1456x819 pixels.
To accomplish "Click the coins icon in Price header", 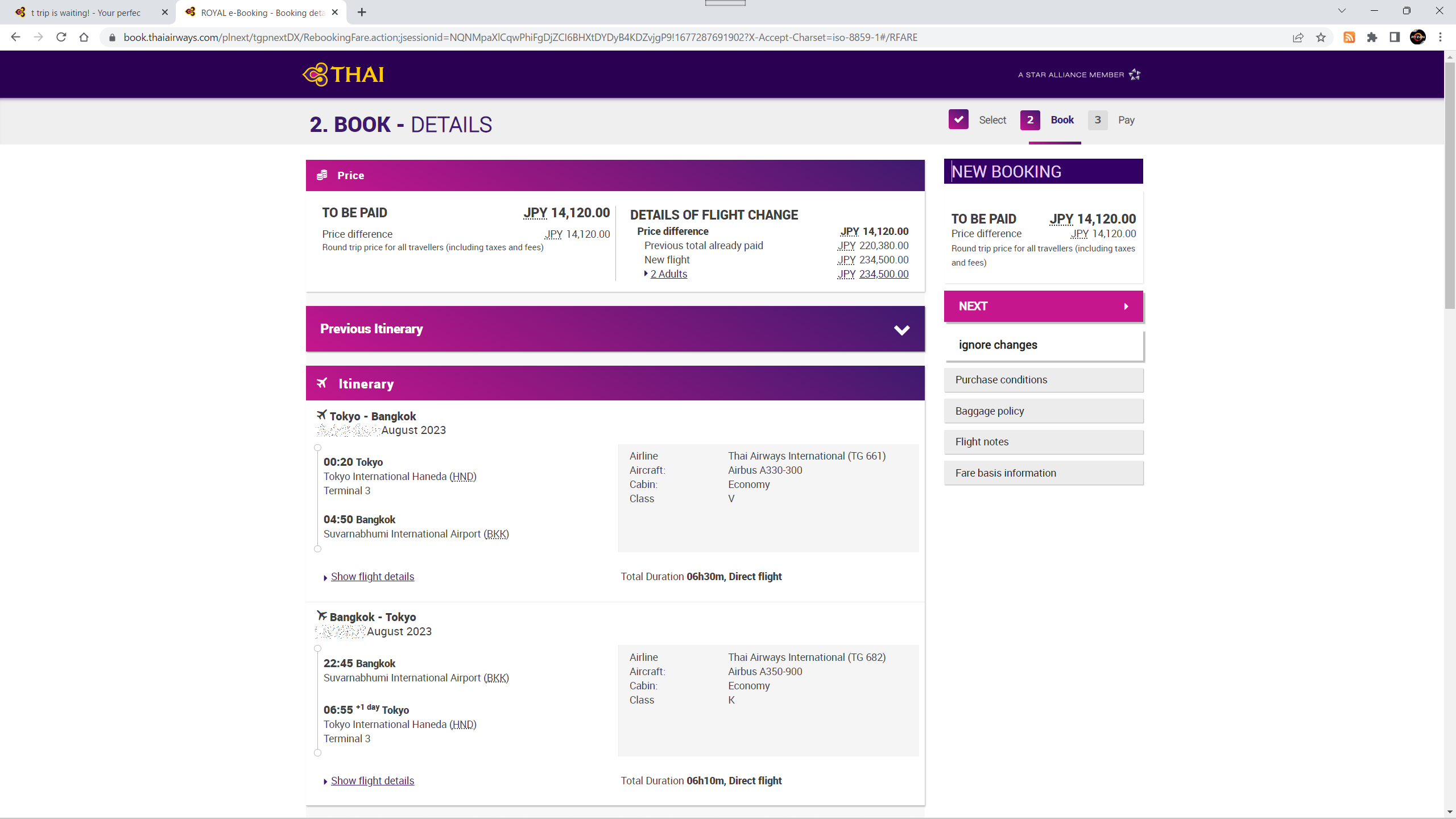I will 322,175.
